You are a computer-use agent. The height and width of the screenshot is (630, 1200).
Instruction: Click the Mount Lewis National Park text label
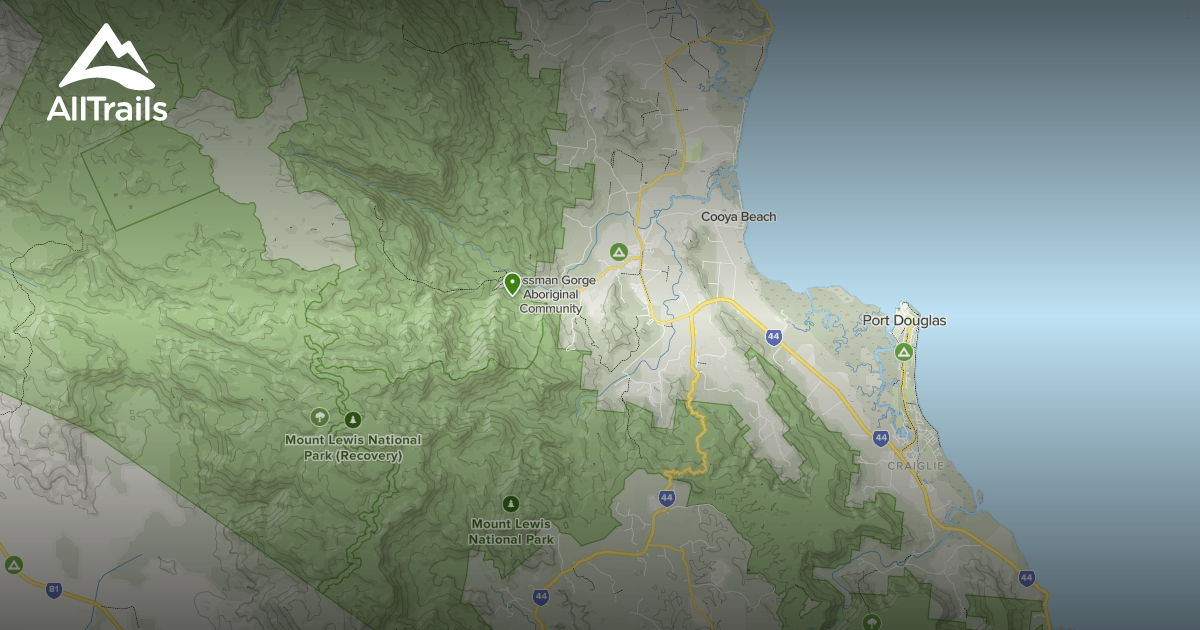511,530
